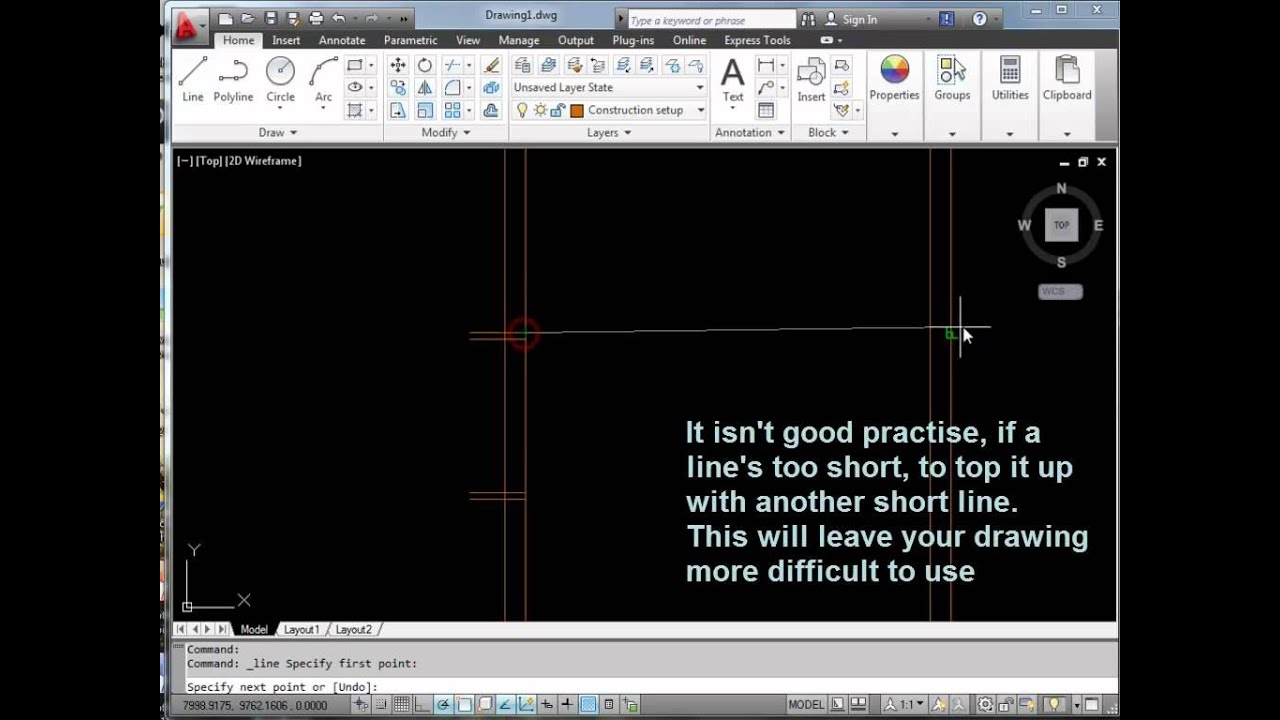Image resolution: width=1280 pixels, height=720 pixels.
Task: Expand the Draw panel
Action: pos(278,132)
